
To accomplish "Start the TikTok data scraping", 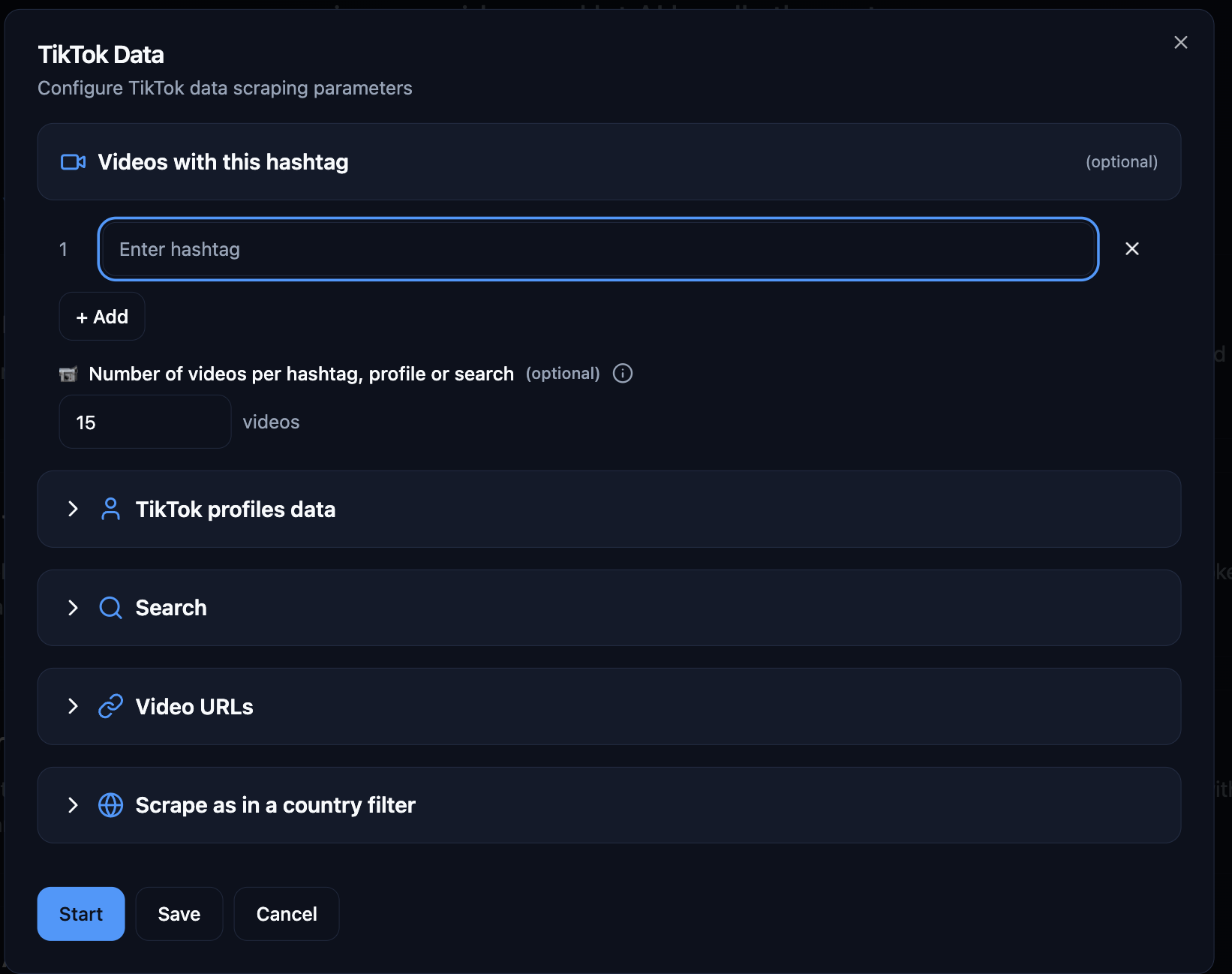I will (x=80, y=913).
